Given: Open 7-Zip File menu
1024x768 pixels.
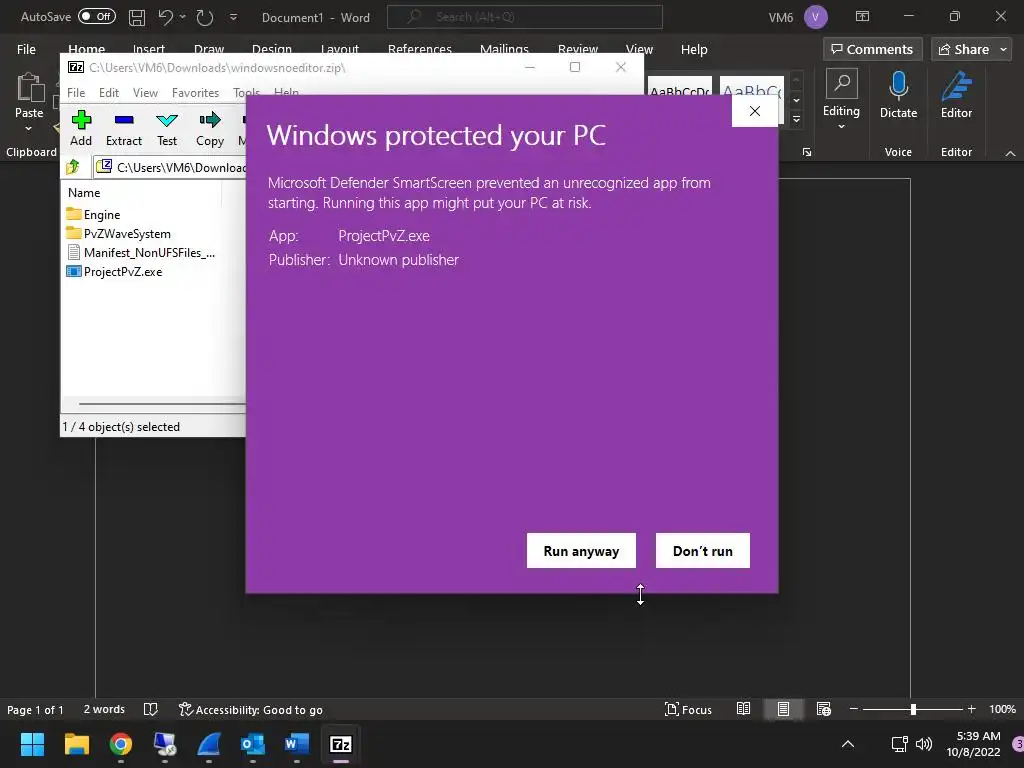Looking at the screenshot, I should click(76, 93).
